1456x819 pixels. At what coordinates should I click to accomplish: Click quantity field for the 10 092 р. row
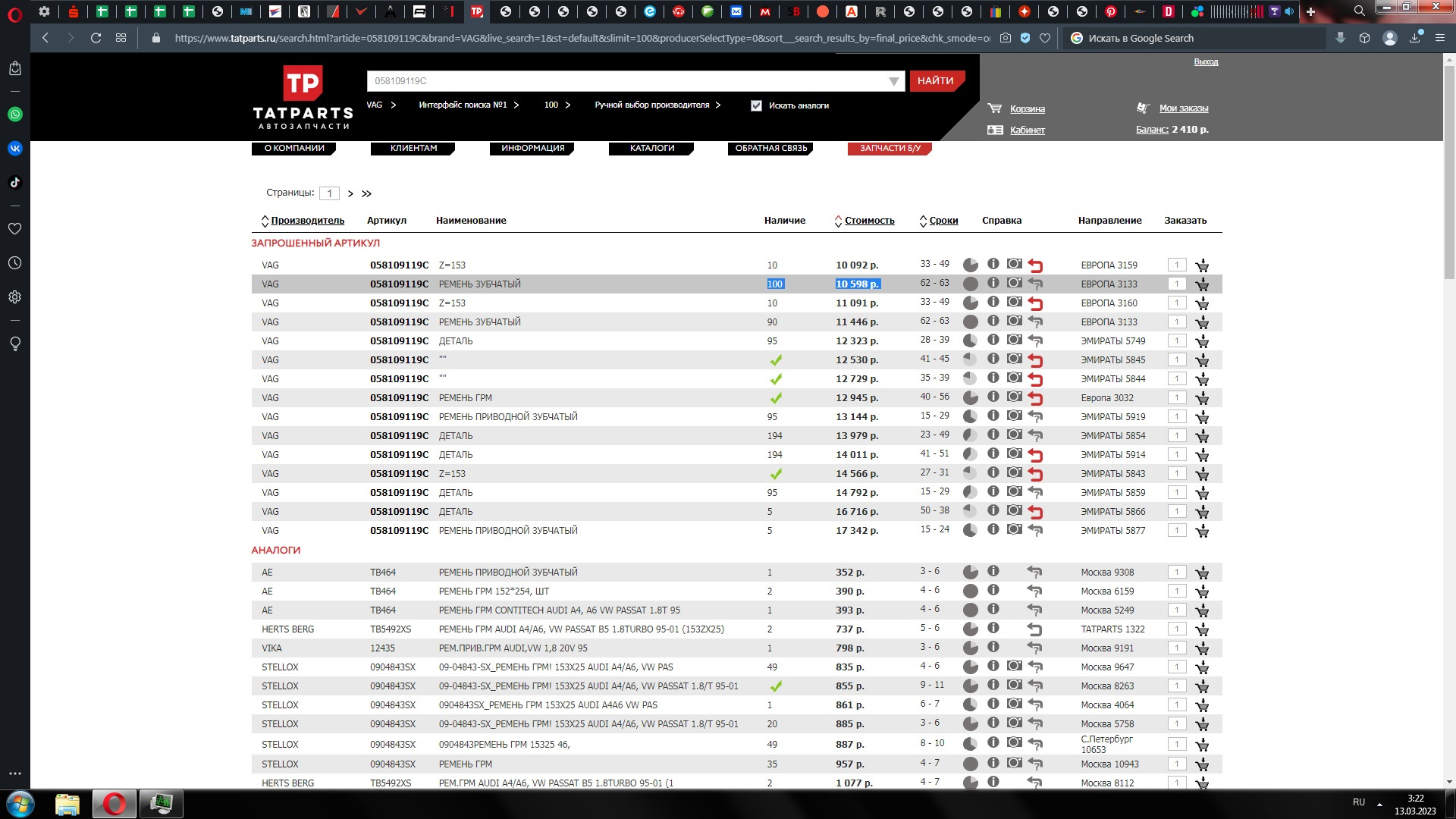pos(1177,265)
